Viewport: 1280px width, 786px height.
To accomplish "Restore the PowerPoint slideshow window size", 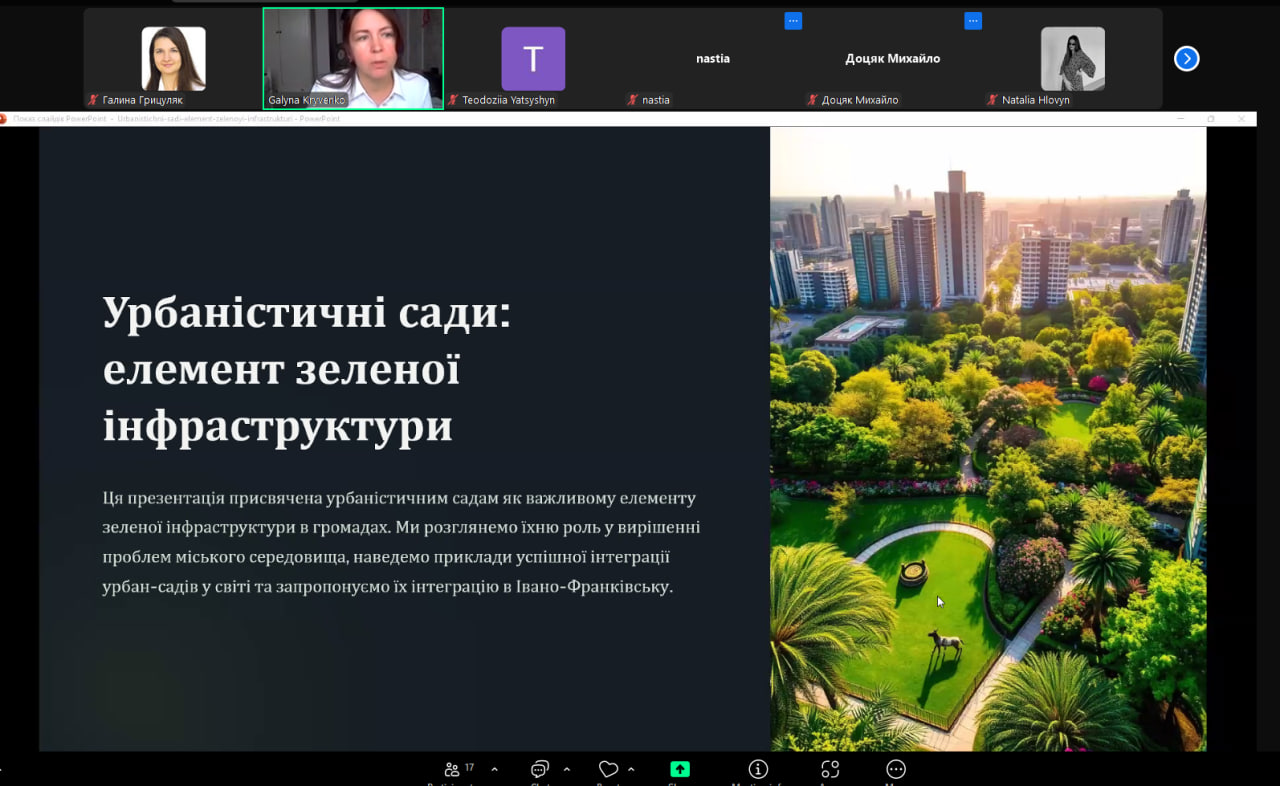I will pyautogui.click(x=1211, y=119).
